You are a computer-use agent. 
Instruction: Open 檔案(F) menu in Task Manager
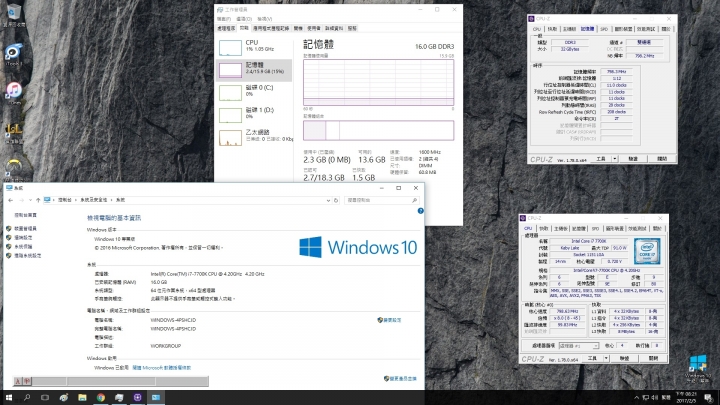pyautogui.click(x=224, y=19)
